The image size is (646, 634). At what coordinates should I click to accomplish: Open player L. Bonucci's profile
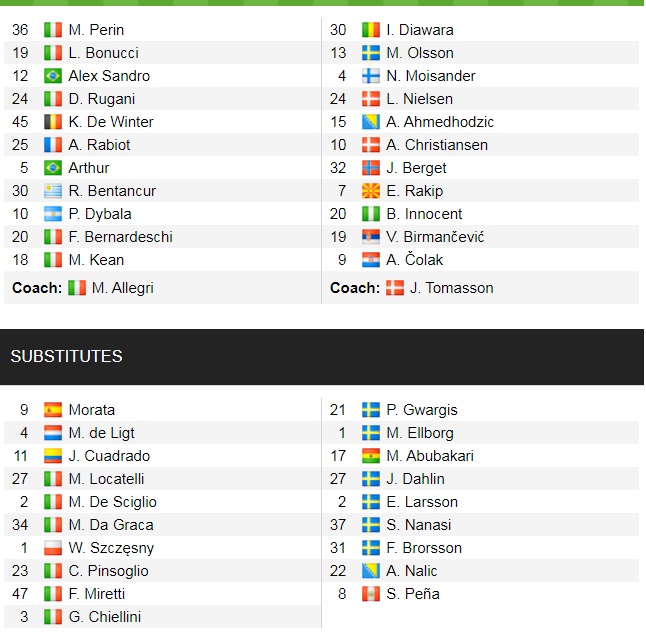pyautogui.click(x=103, y=53)
